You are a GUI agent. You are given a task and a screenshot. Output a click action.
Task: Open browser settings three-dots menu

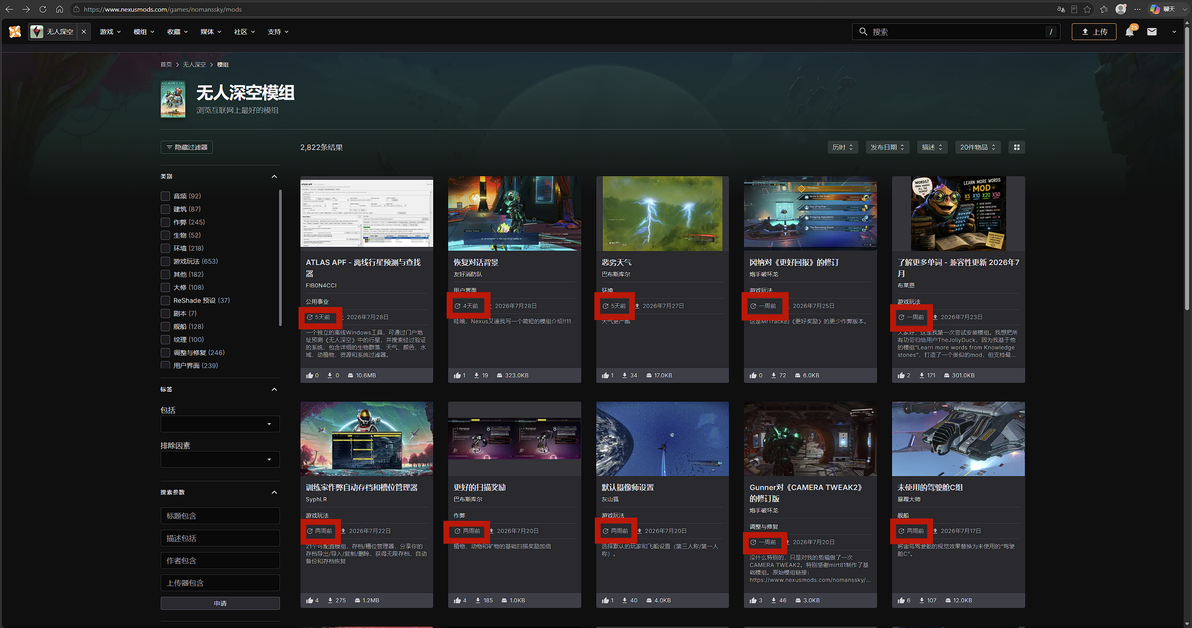[1137, 9]
